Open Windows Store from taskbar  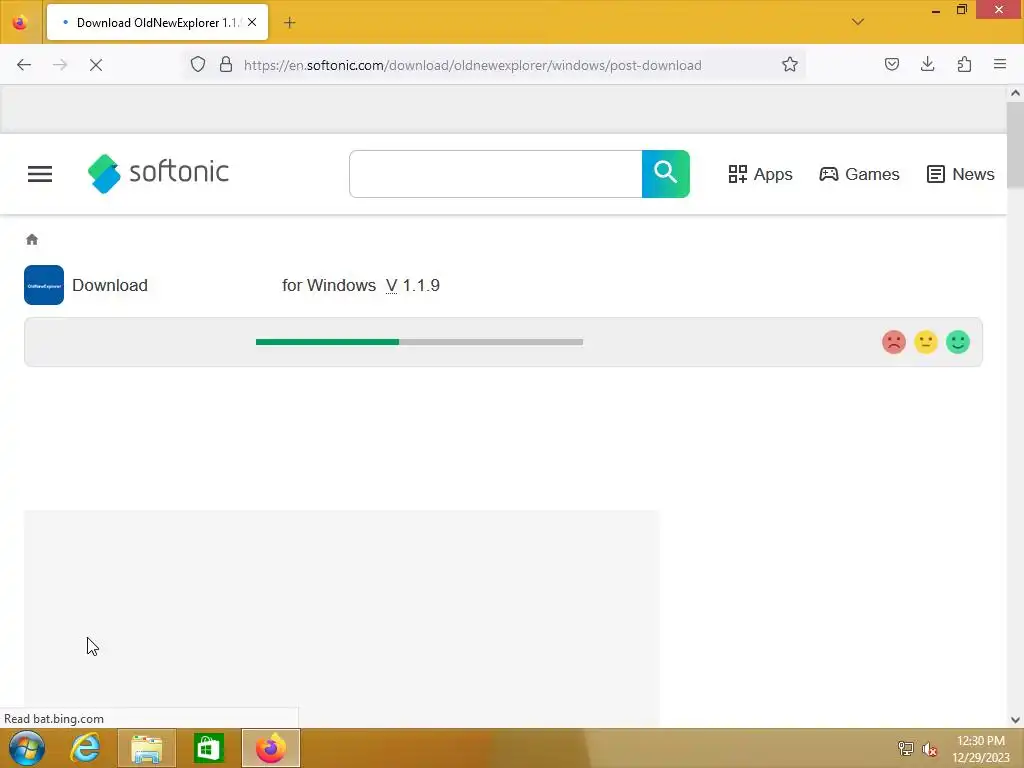(x=209, y=748)
